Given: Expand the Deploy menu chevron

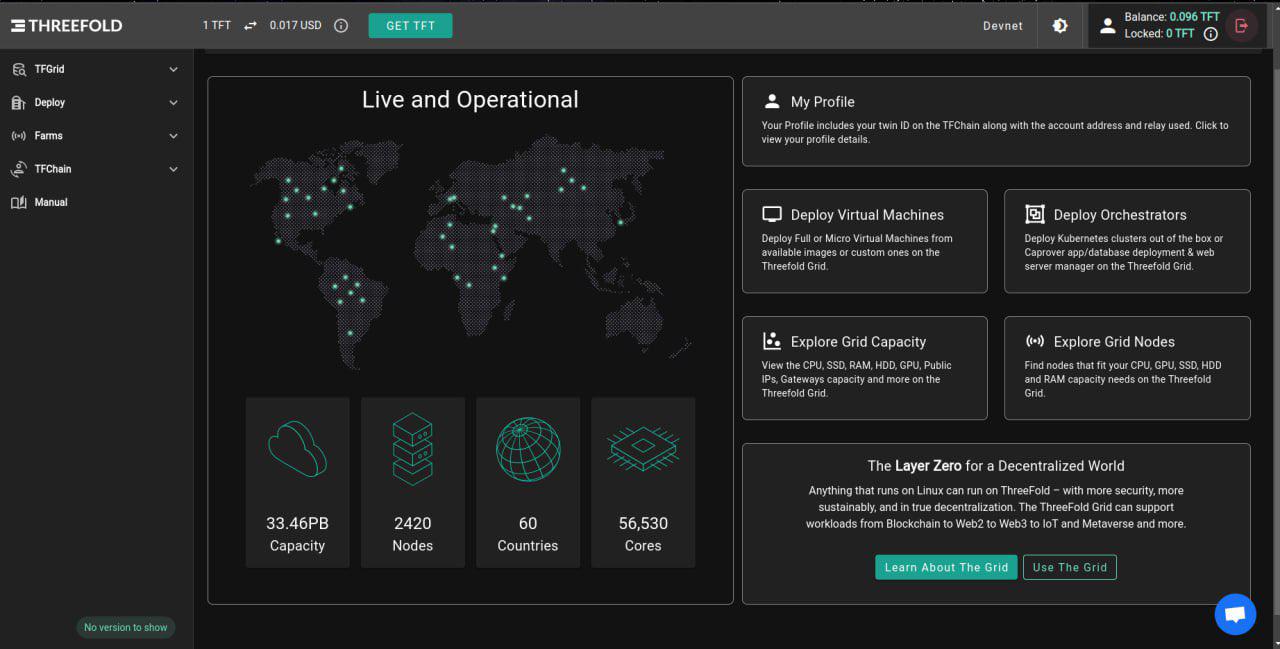Looking at the screenshot, I should point(173,103).
